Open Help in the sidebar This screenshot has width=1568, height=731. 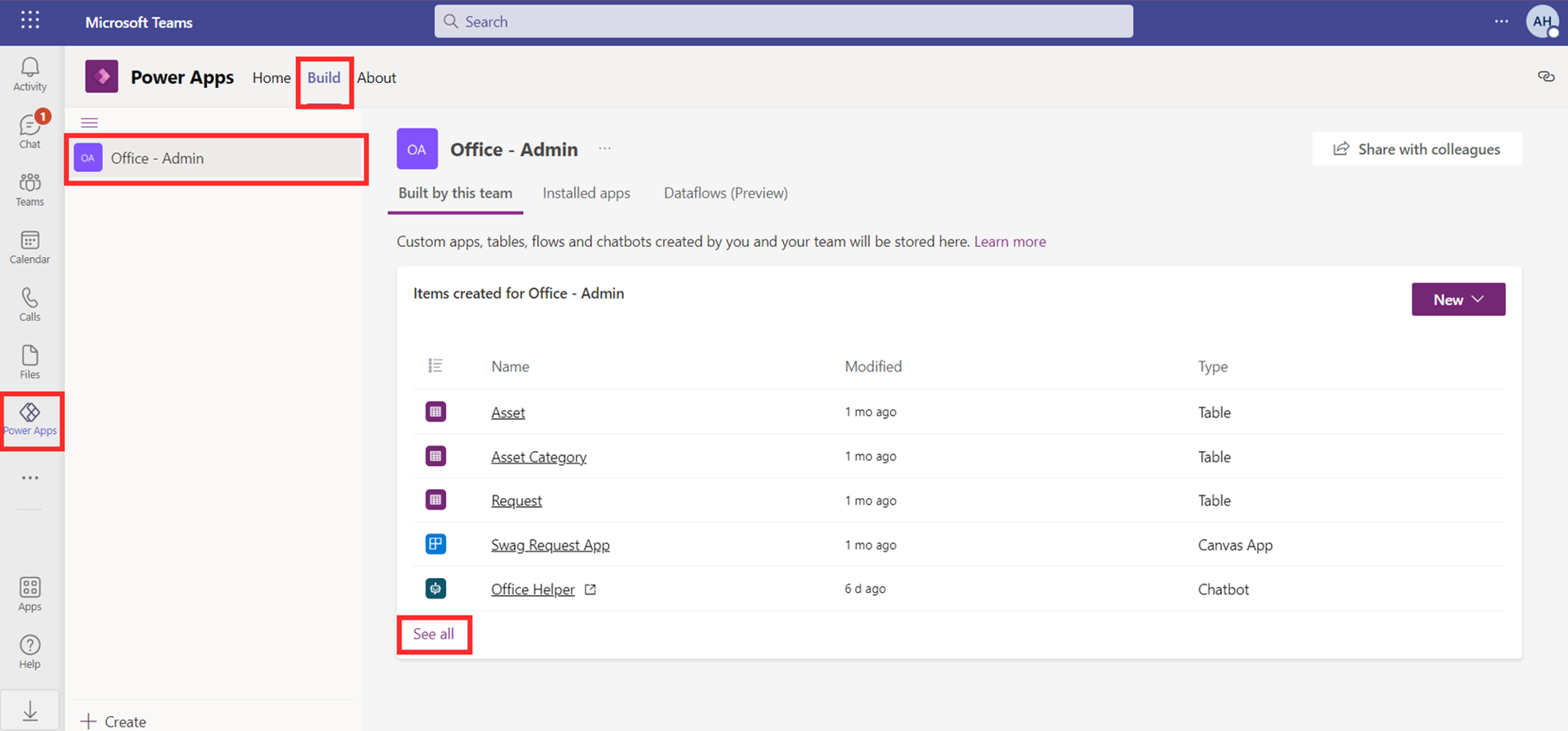30,652
